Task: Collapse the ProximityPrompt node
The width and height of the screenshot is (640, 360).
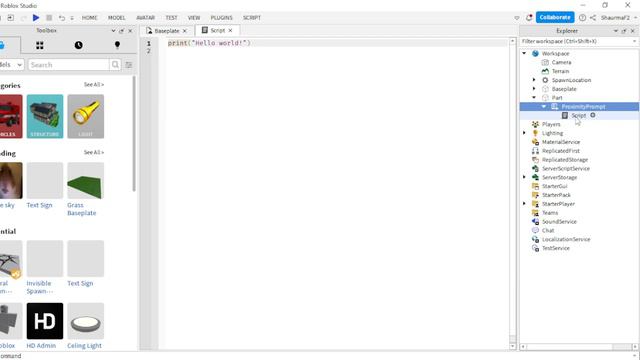Action: pyautogui.click(x=544, y=107)
